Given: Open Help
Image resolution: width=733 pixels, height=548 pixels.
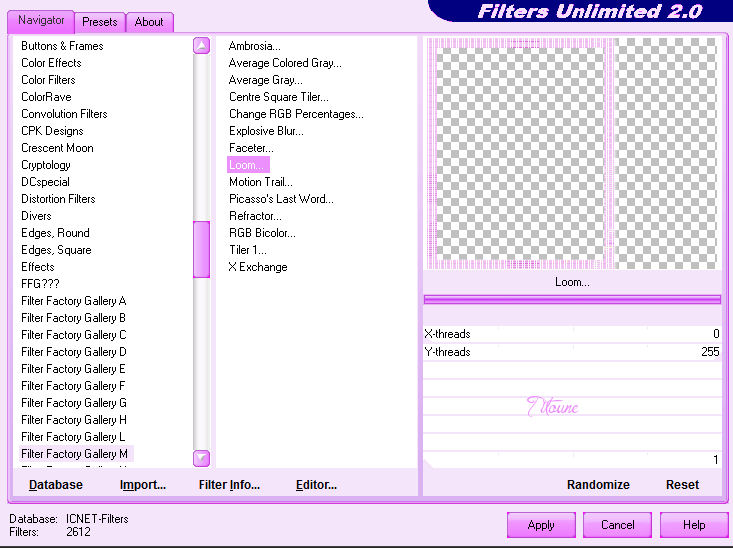Looking at the screenshot, I should click(694, 525).
